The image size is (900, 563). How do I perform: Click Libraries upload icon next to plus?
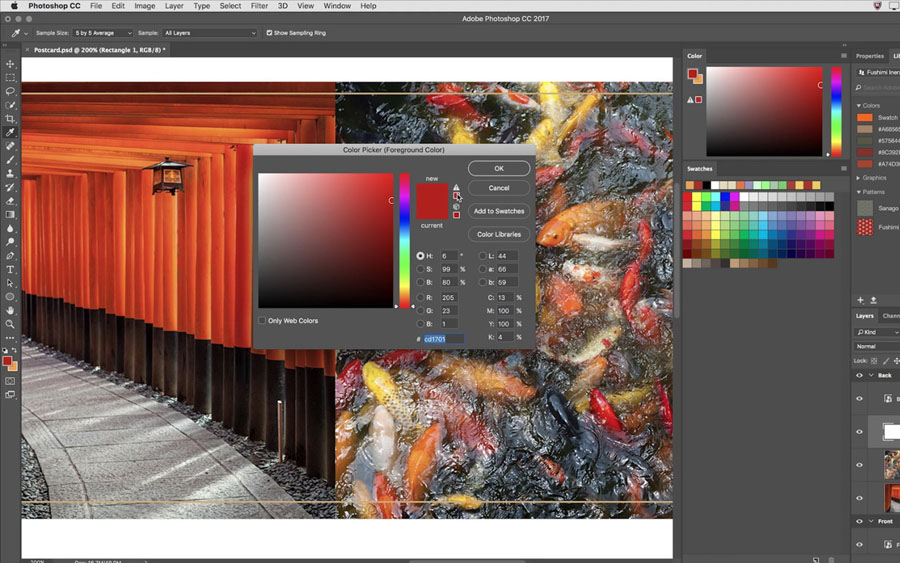click(874, 300)
